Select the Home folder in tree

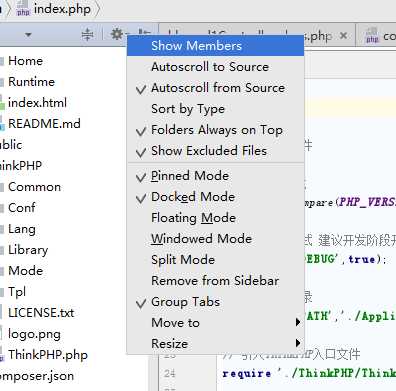(x=25, y=61)
